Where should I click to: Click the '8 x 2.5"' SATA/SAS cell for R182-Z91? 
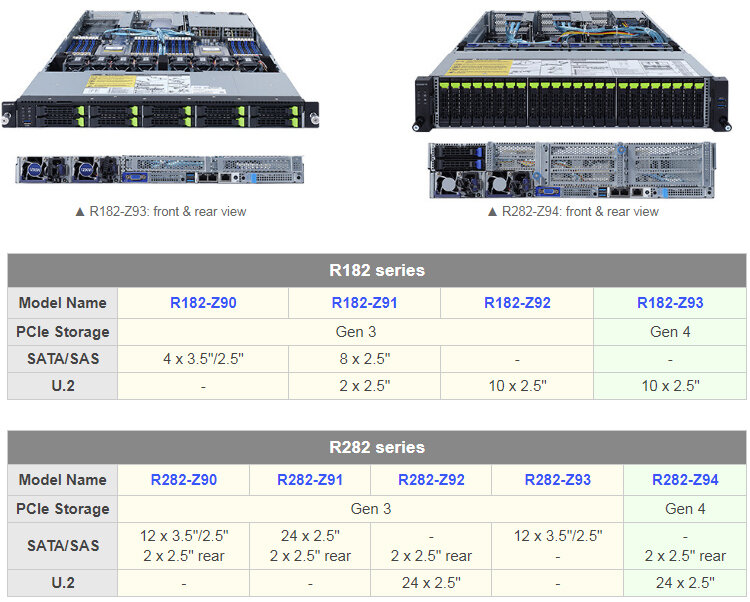364,359
